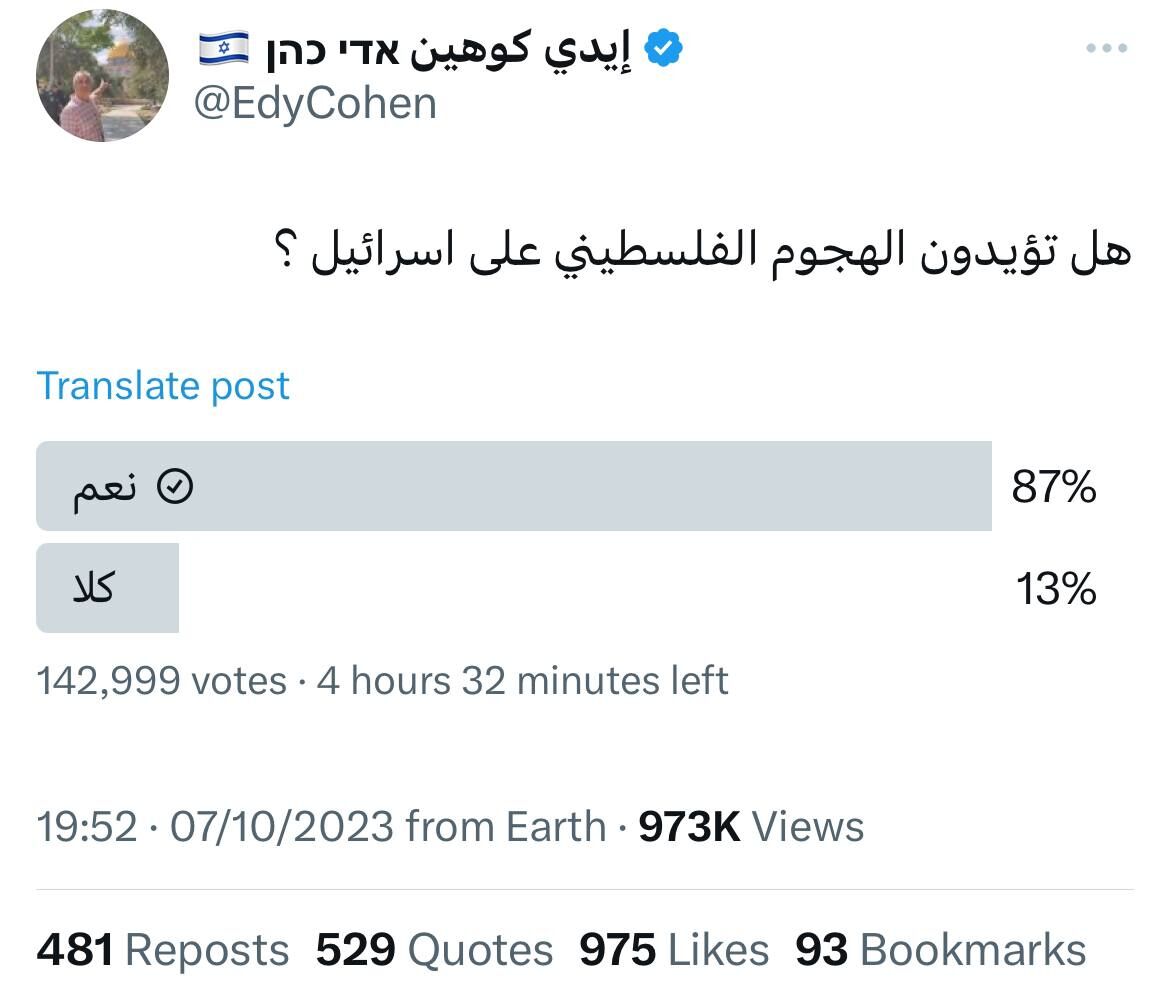Click the 13% result label

[1056, 590]
